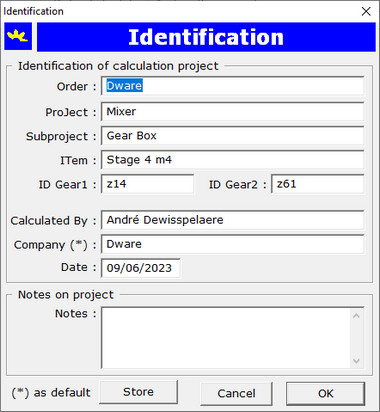Edit the ID Gear1 field z14

pyautogui.click(x=147, y=184)
